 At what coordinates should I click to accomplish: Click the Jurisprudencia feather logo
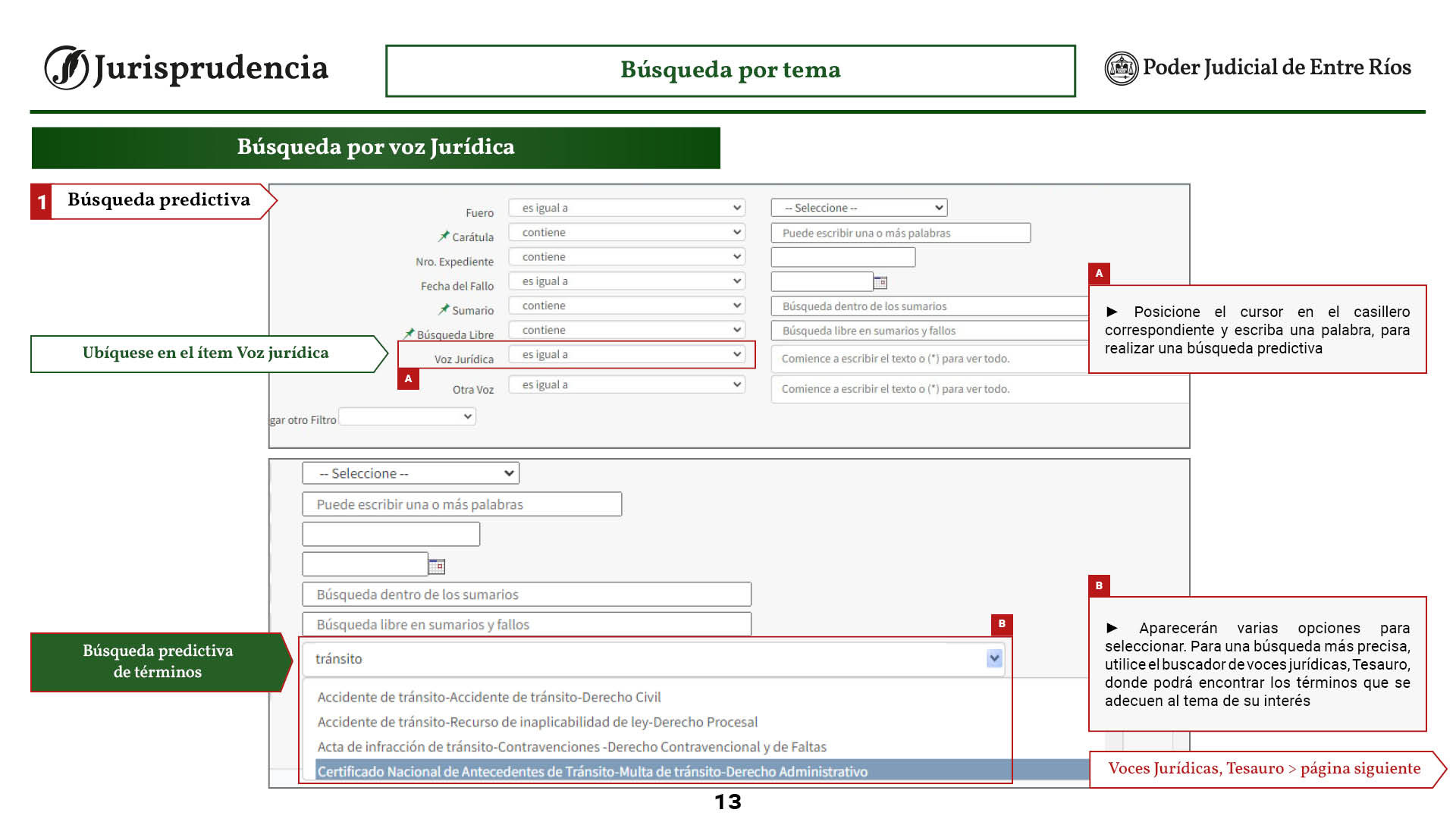pos(67,67)
